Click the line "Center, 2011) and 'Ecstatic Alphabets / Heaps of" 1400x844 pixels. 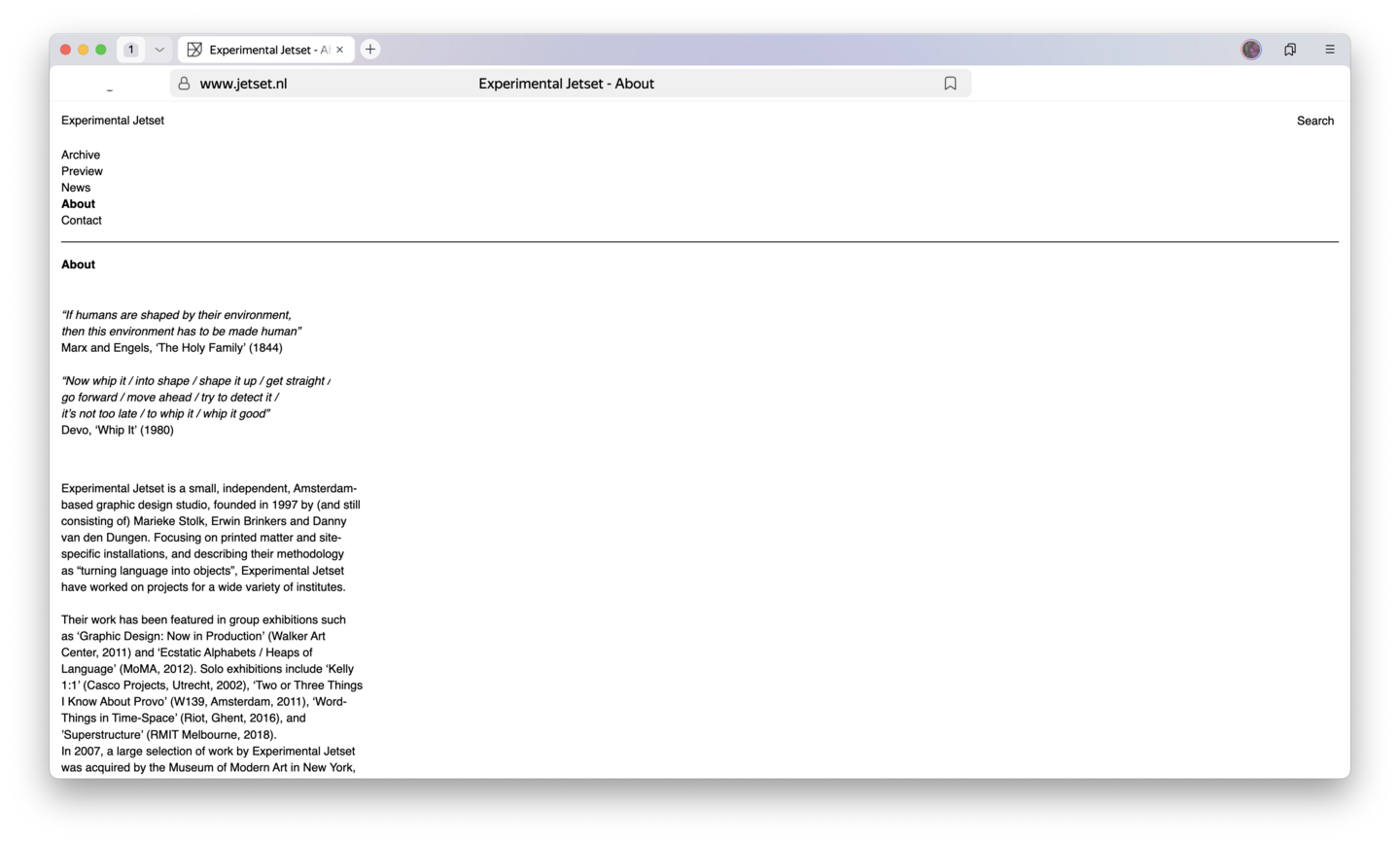(187, 652)
